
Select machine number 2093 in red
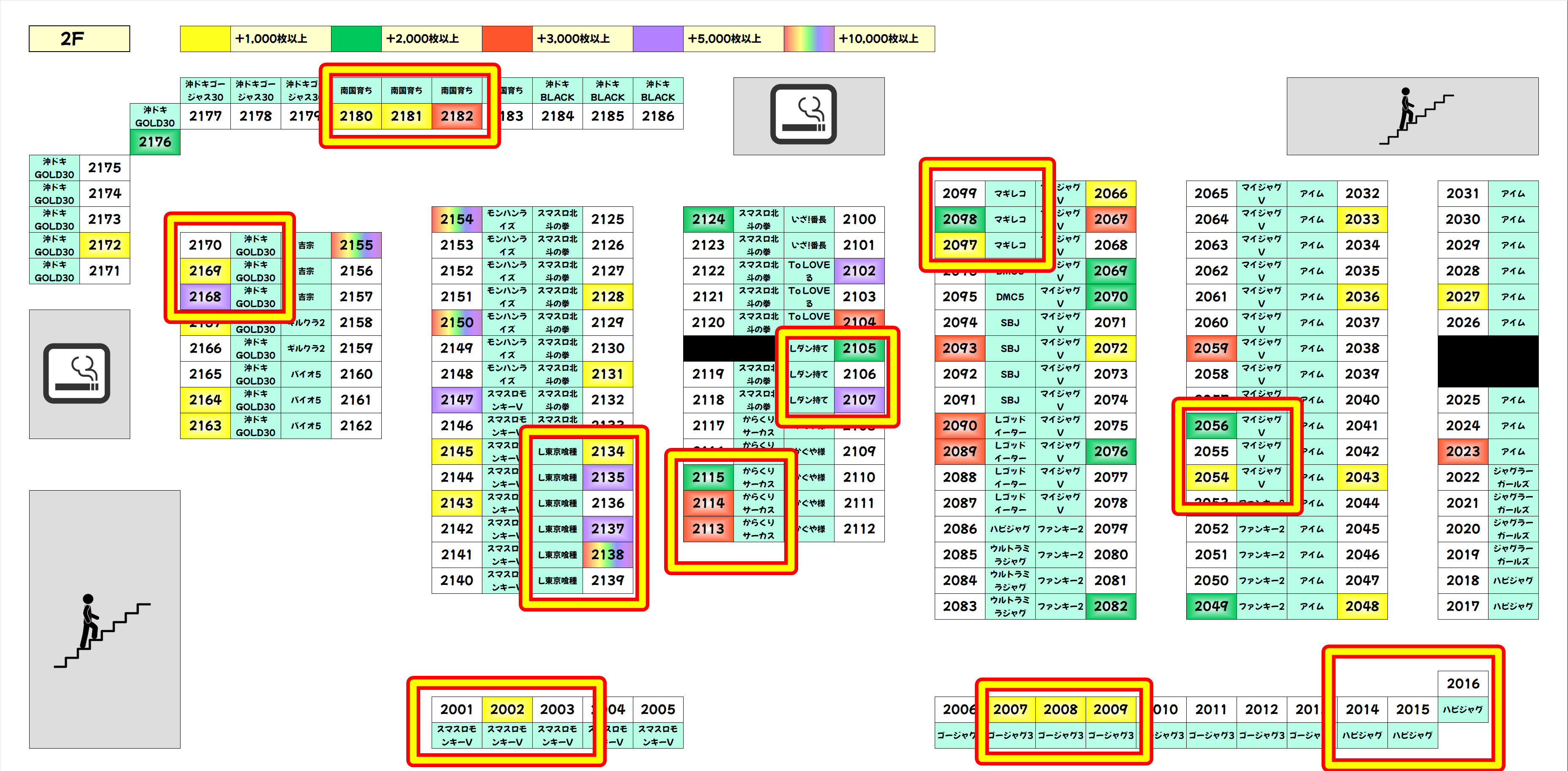click(x=960, y=348)
